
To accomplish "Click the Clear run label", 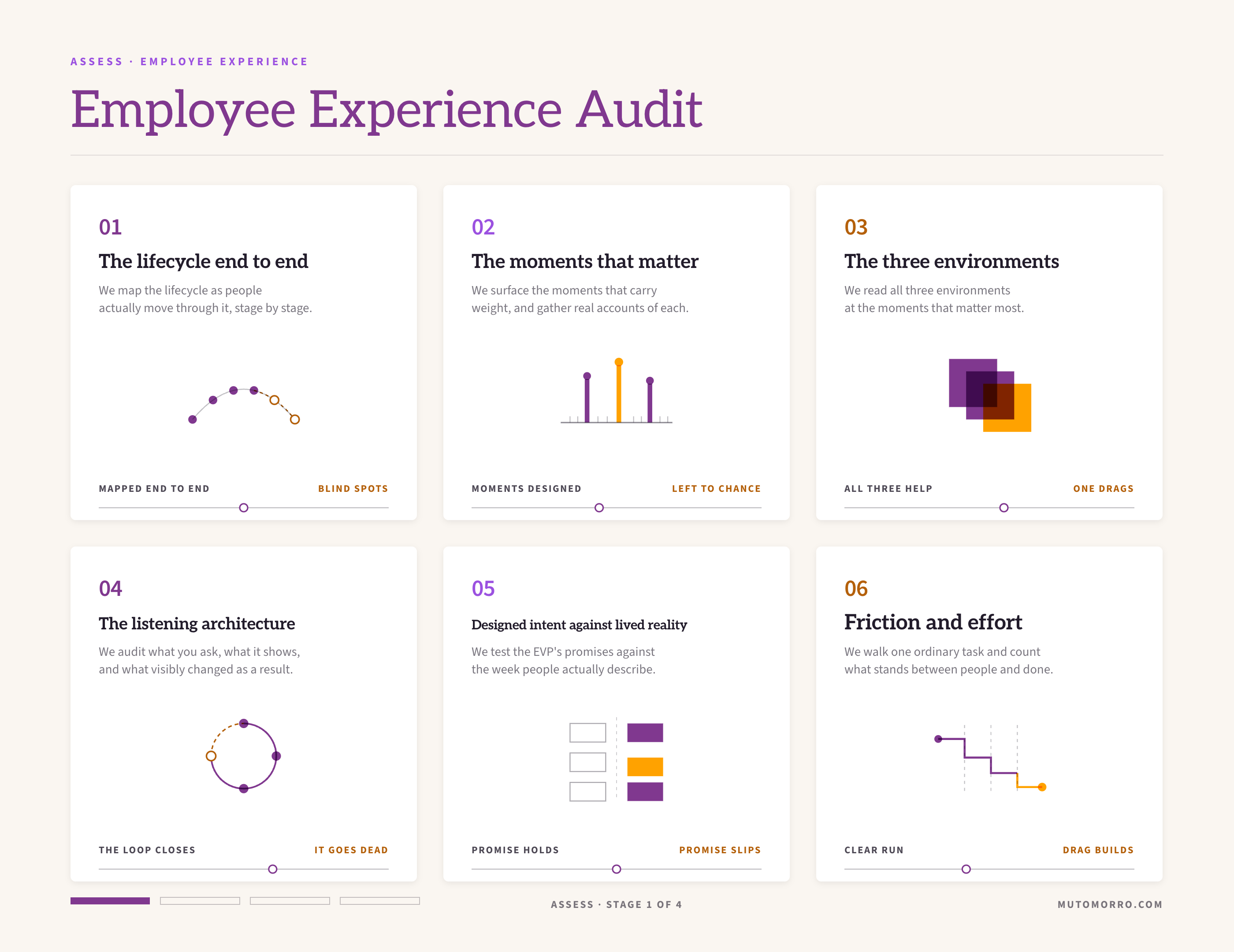I will tap(874, 850).
